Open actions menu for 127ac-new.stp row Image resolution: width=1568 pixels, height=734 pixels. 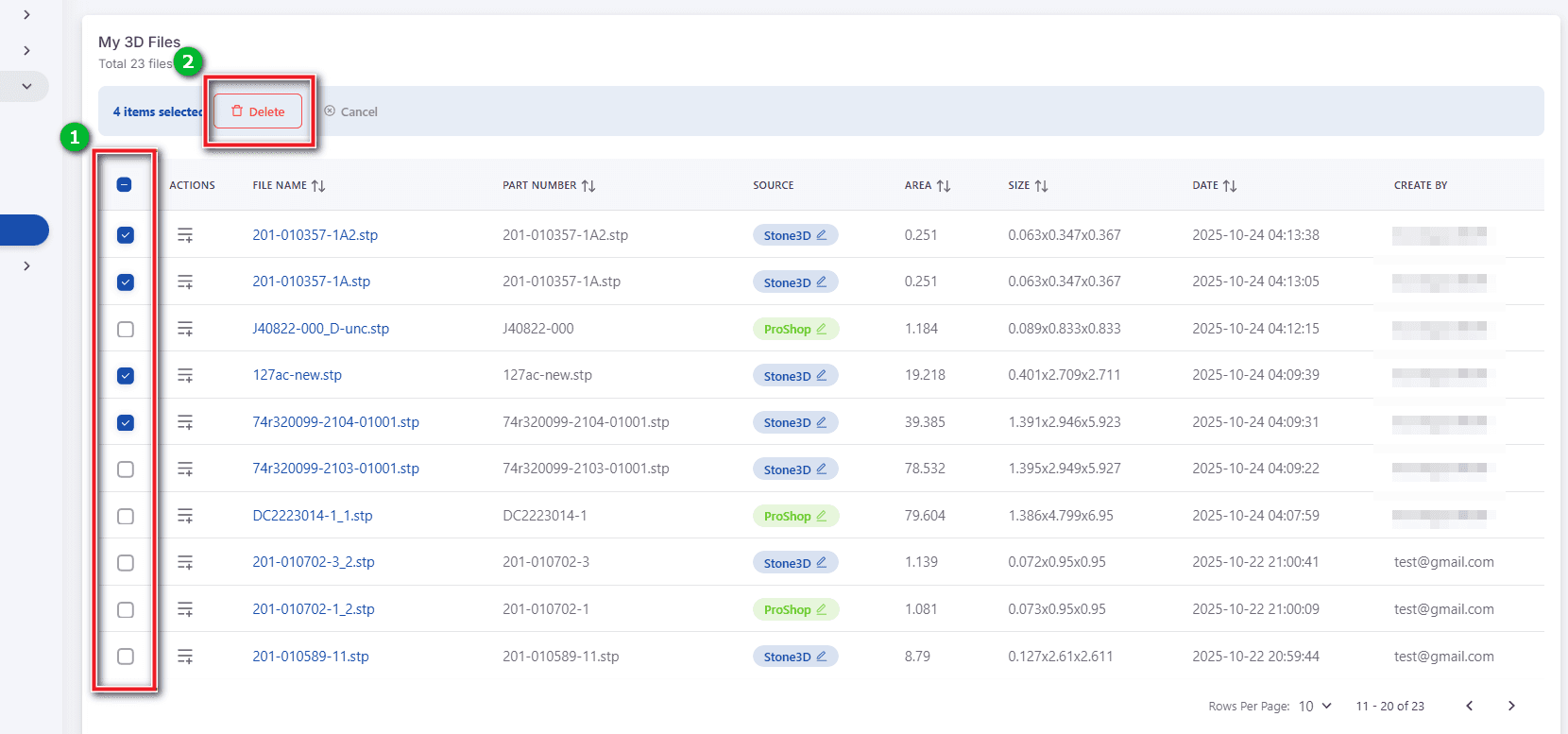[185, 375]
